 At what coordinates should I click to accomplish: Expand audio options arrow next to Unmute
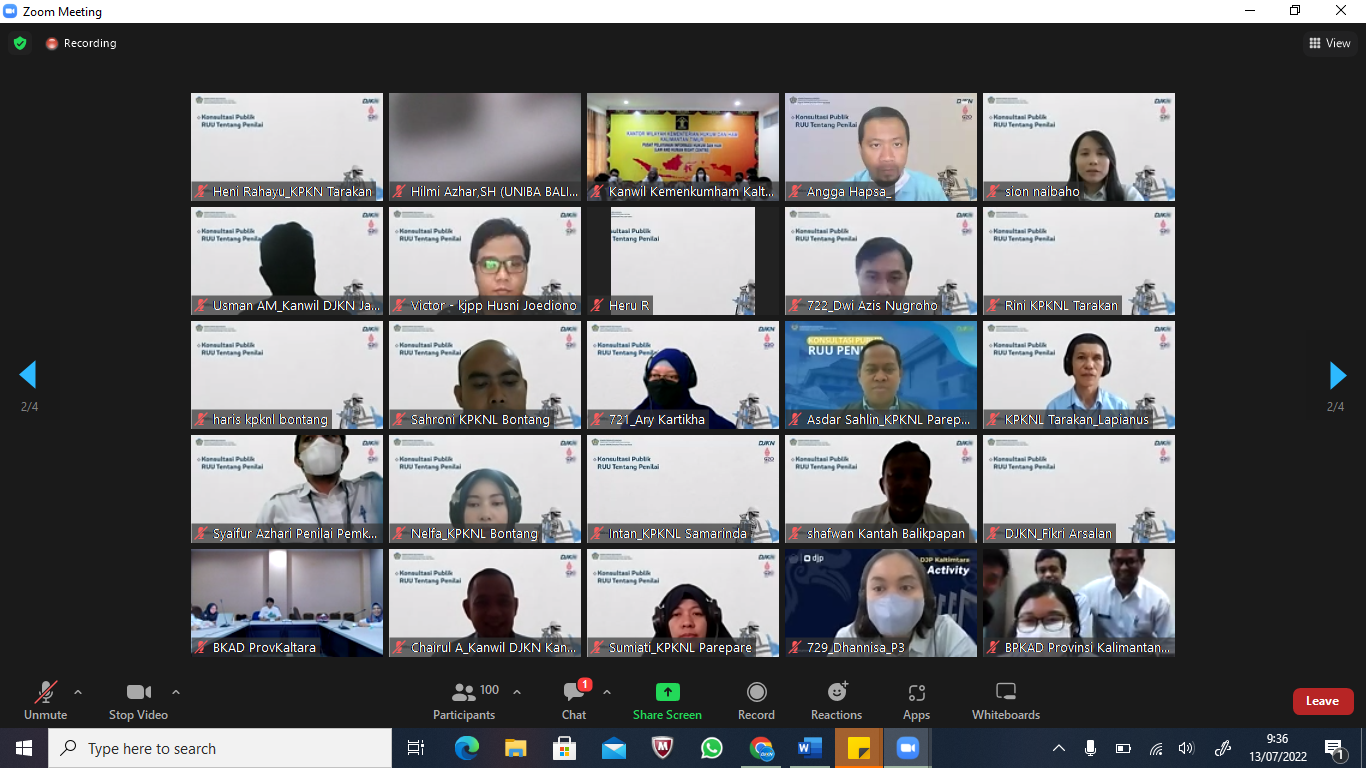pyautogui.click(x=78, y=692)
